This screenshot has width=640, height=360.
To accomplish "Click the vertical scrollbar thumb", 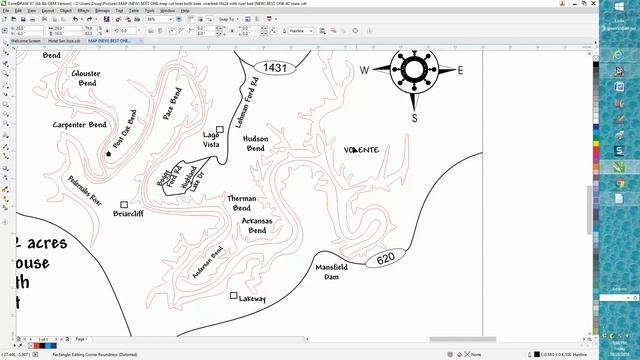I will [589, 210].
